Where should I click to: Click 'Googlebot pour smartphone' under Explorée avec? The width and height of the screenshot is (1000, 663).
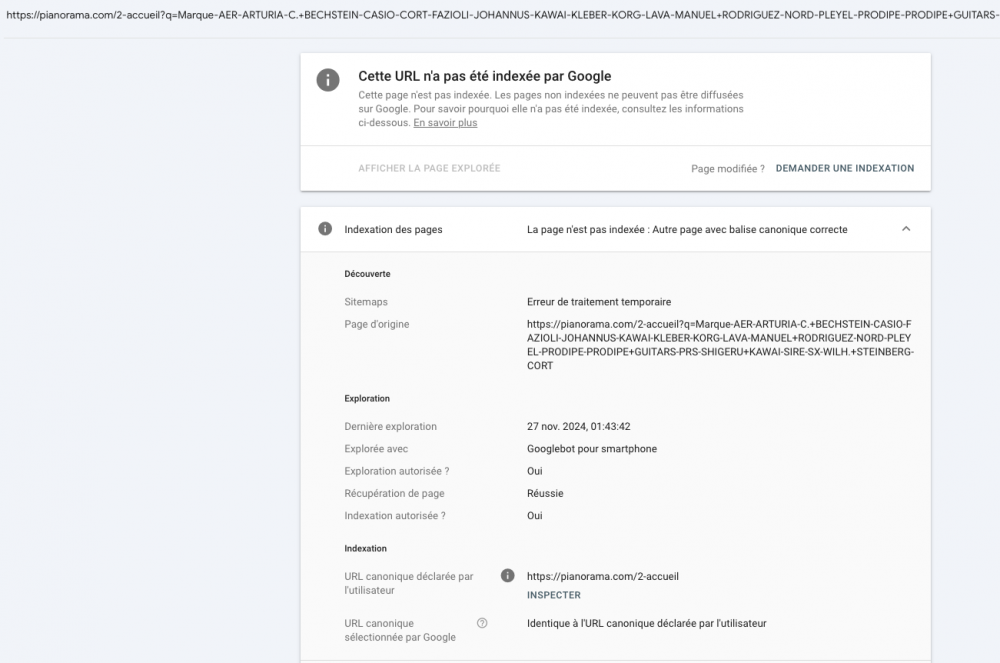tap(593, 448)
